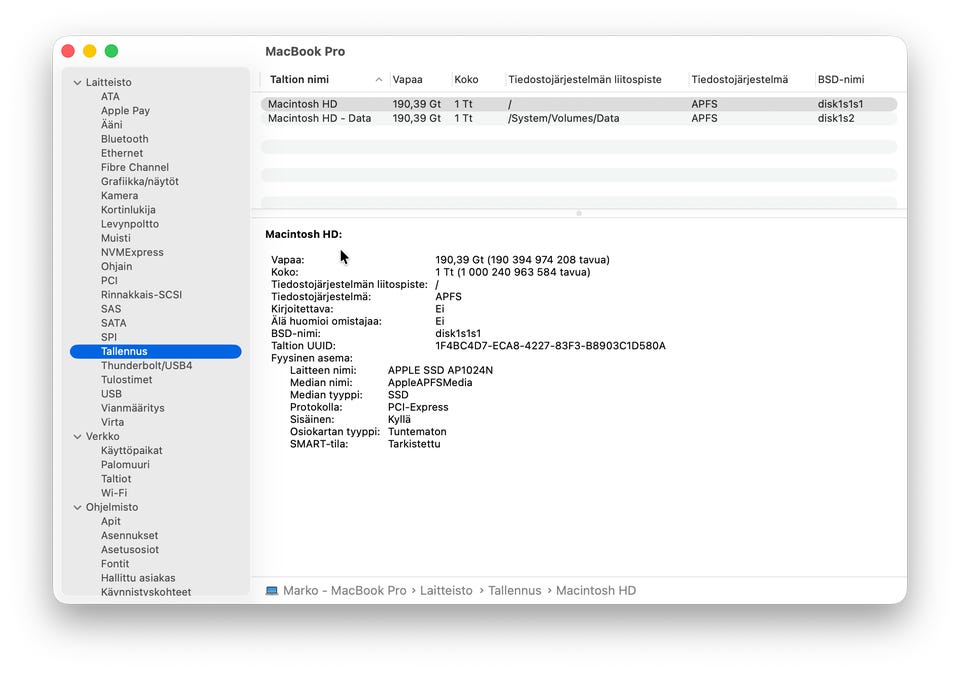Select highlighted Tallennus entry
960x674 pixels.
click(156, 351)
